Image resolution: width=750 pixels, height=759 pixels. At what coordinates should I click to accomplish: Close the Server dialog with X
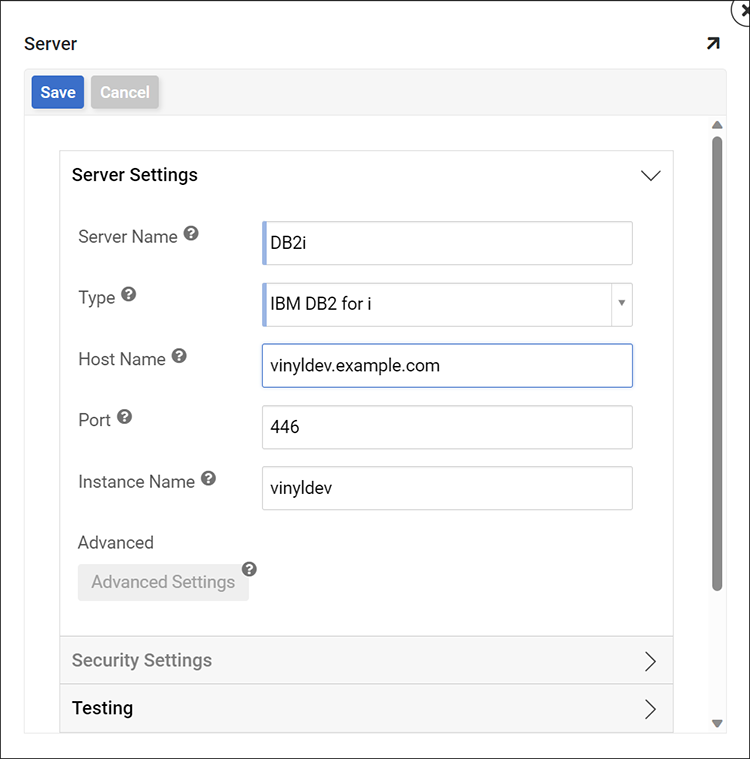tap(741, 6)
